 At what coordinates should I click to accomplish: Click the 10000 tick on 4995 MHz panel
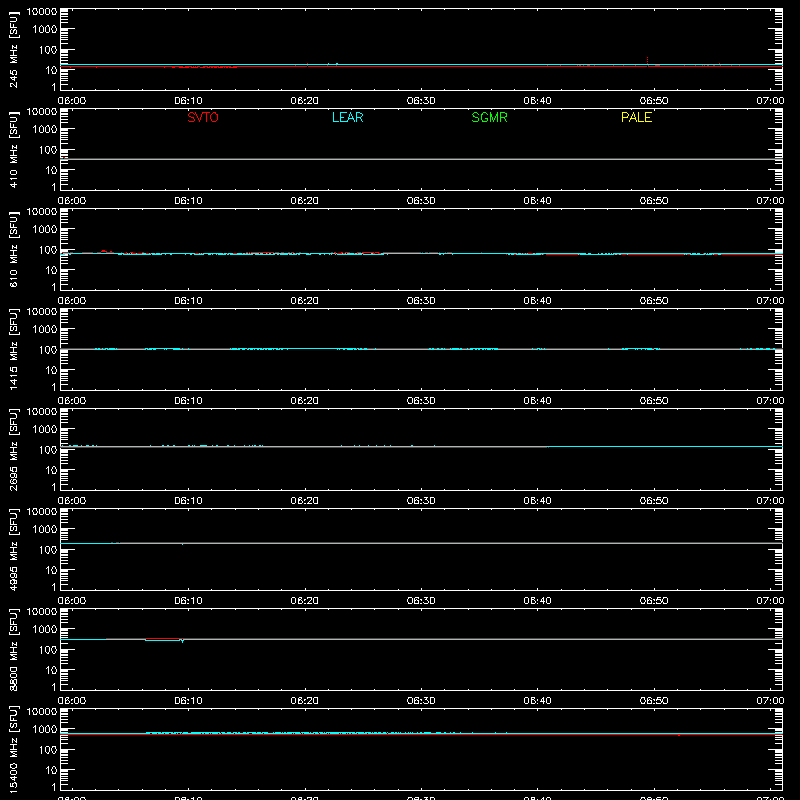(x=42, y=512)
